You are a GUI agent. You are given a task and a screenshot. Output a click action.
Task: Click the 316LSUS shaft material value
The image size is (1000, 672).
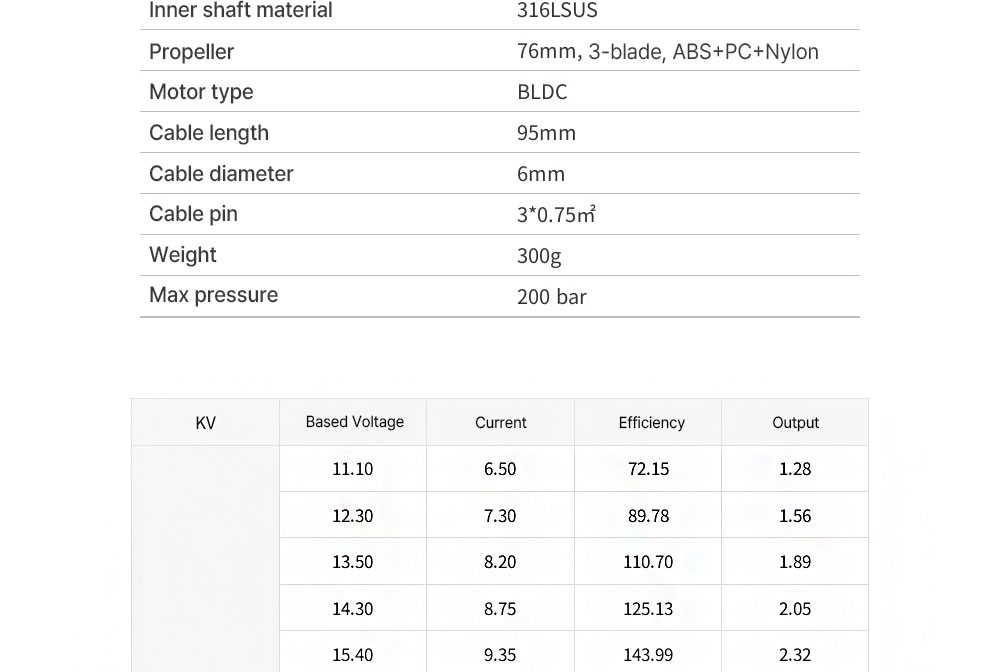(x=557, y=11)
